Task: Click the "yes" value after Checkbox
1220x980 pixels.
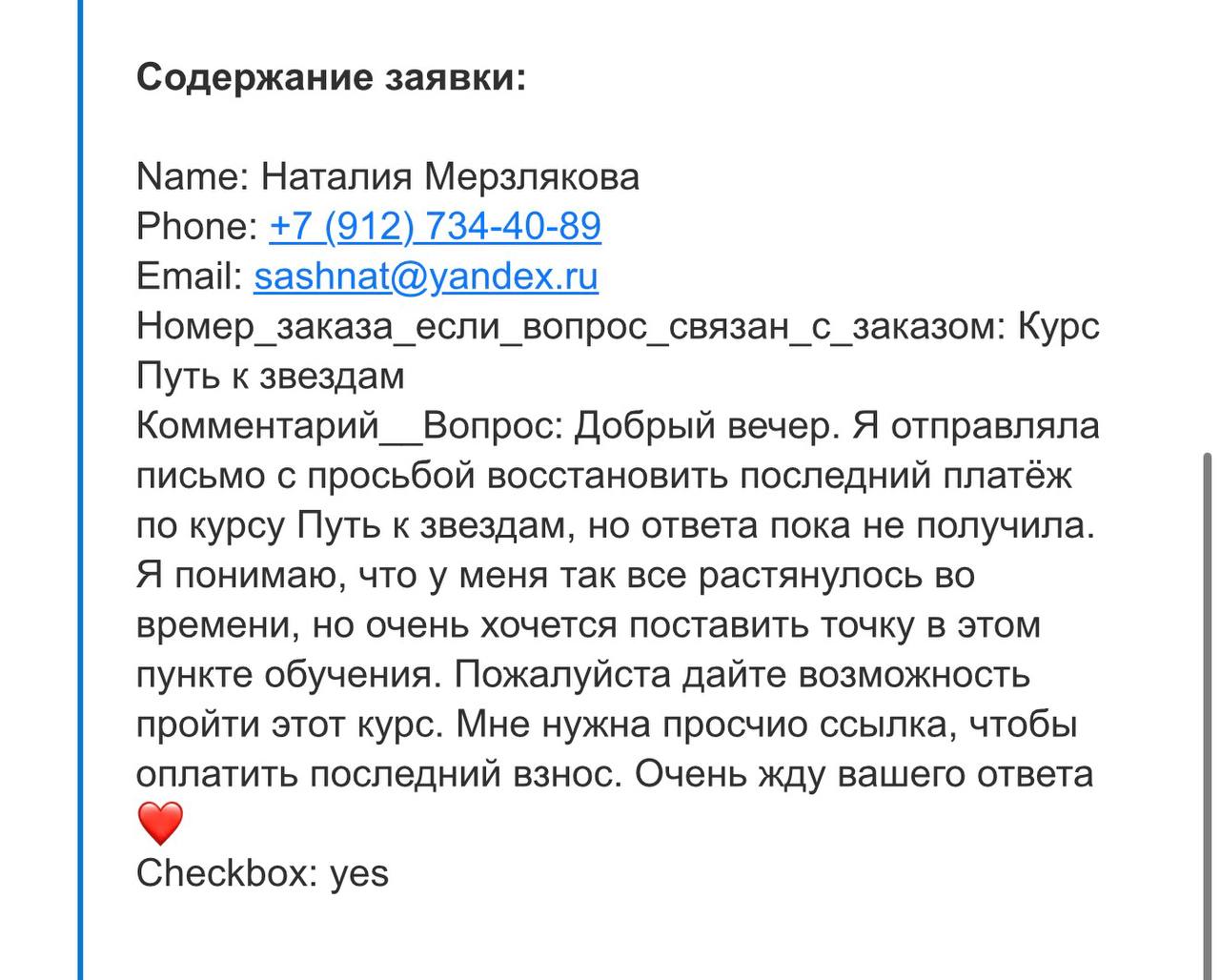Action: point(359,873)
